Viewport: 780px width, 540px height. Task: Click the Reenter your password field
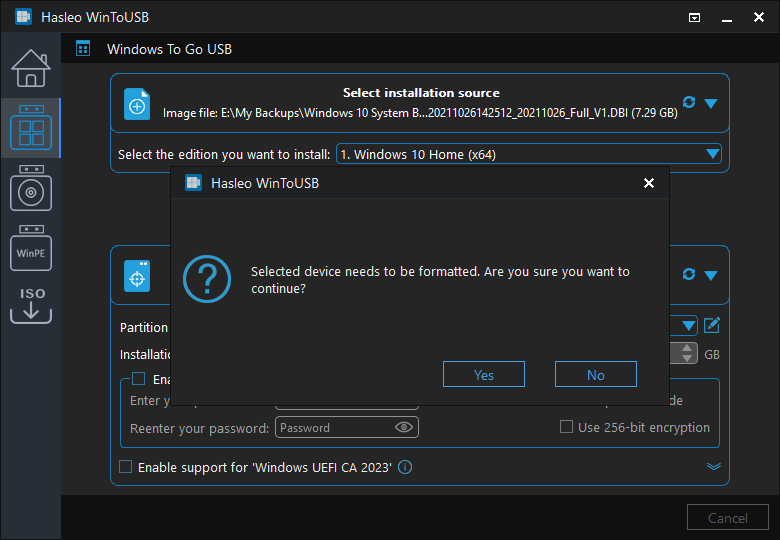(x=347, y=428)
